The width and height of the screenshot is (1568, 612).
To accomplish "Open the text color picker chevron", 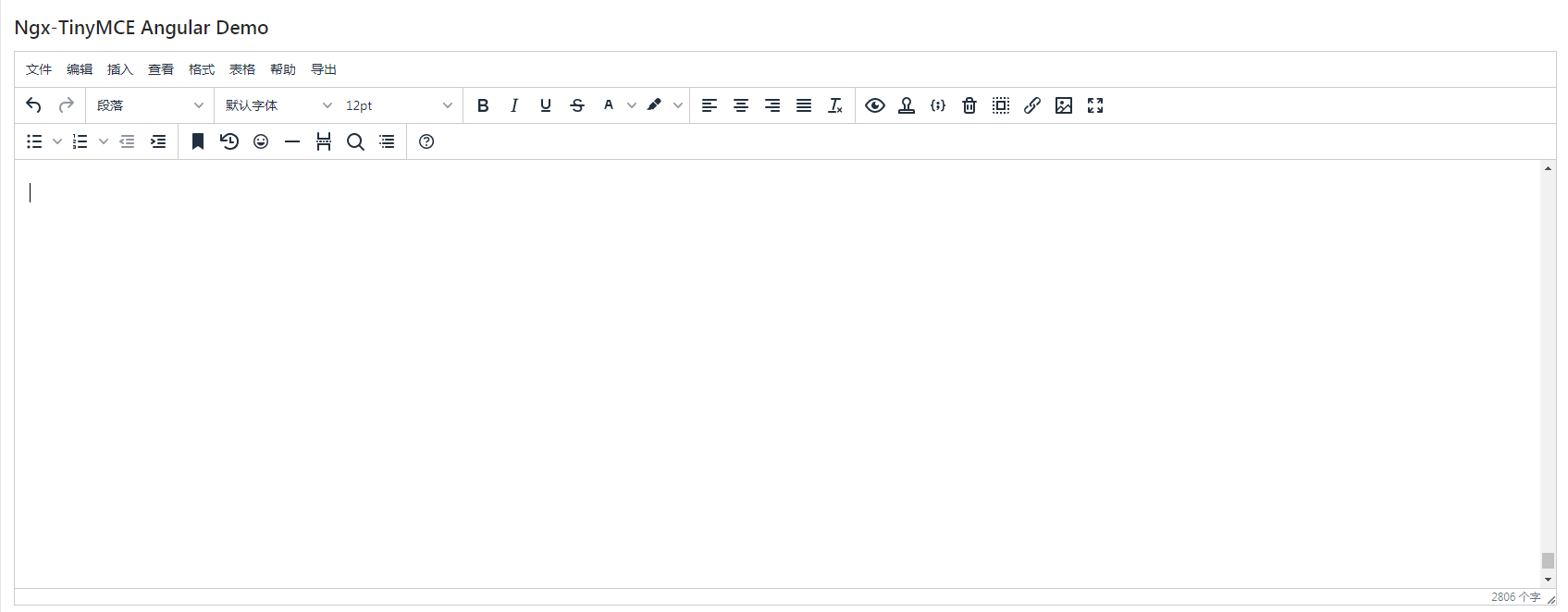I will click(x=632, y=105).
